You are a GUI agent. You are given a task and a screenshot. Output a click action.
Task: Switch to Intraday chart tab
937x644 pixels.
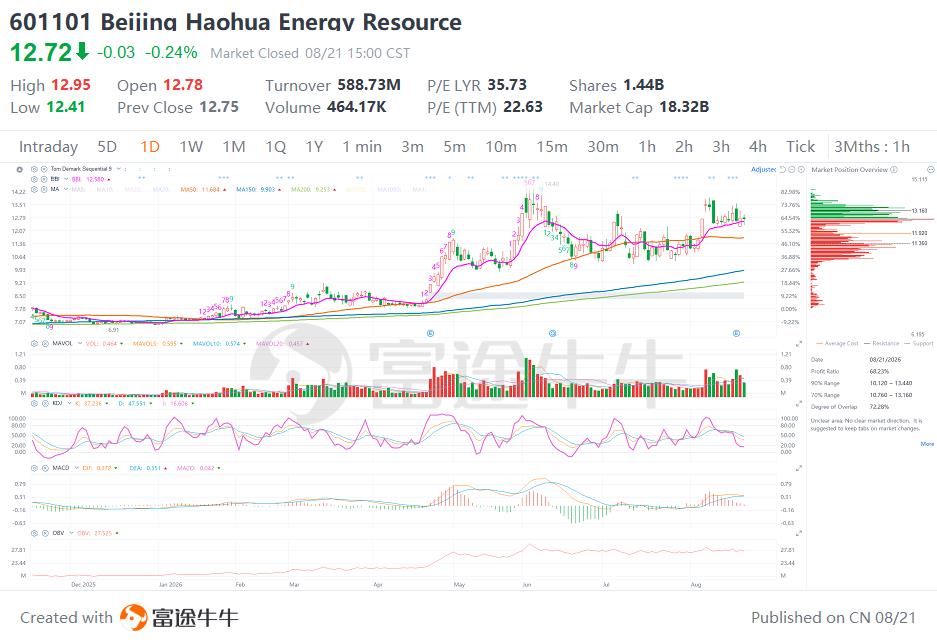pyautogui.click(x=48, y=147)
